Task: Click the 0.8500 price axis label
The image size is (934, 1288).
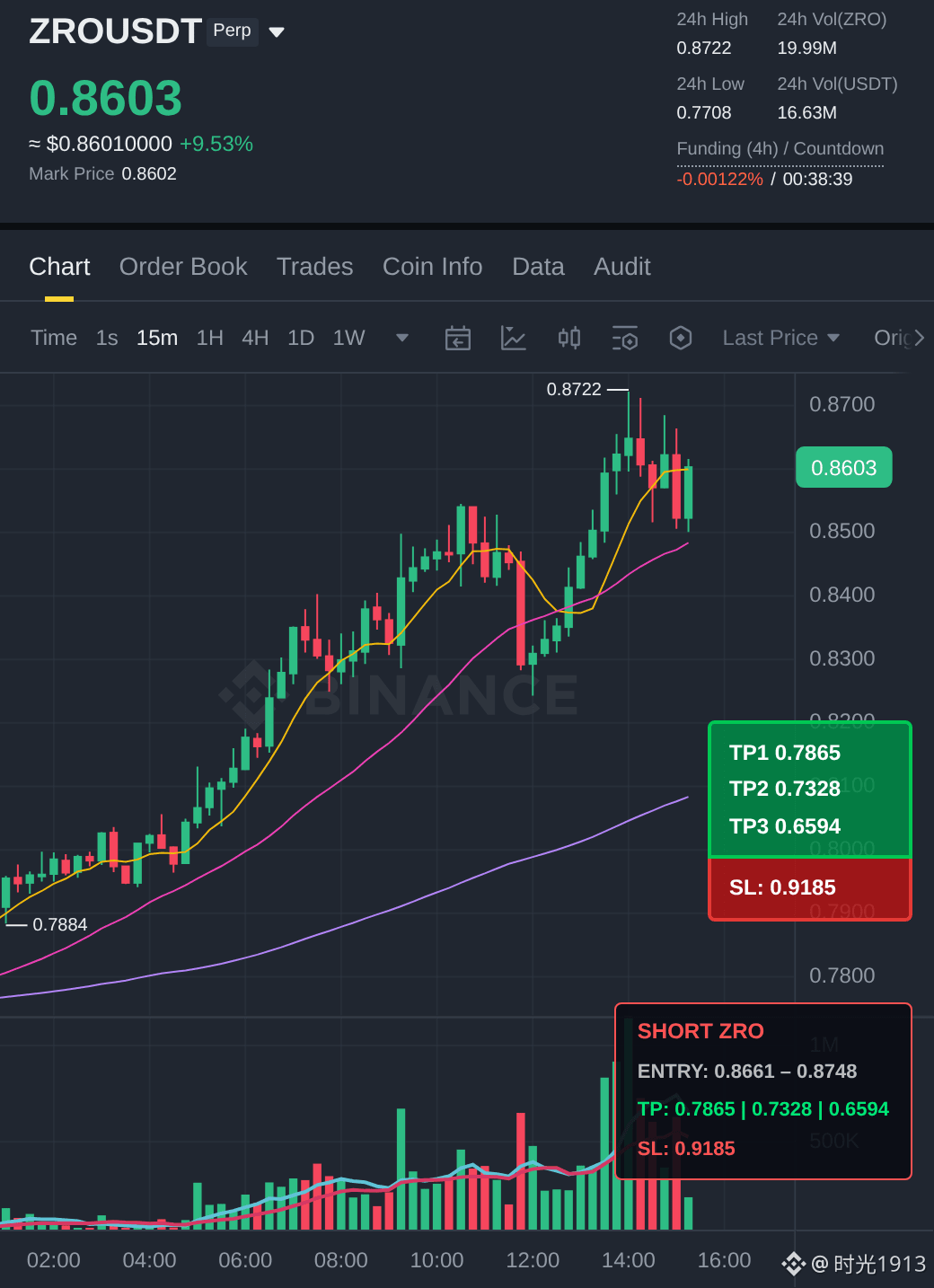Action: (x=842, y=531)
